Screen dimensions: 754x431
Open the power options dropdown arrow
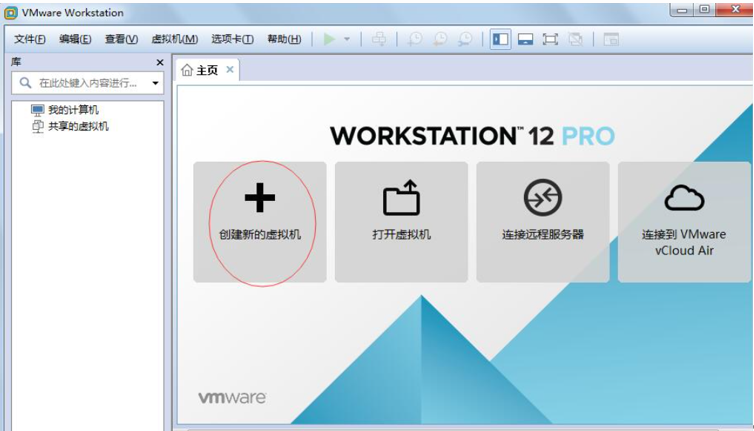(x=347, y=39)
